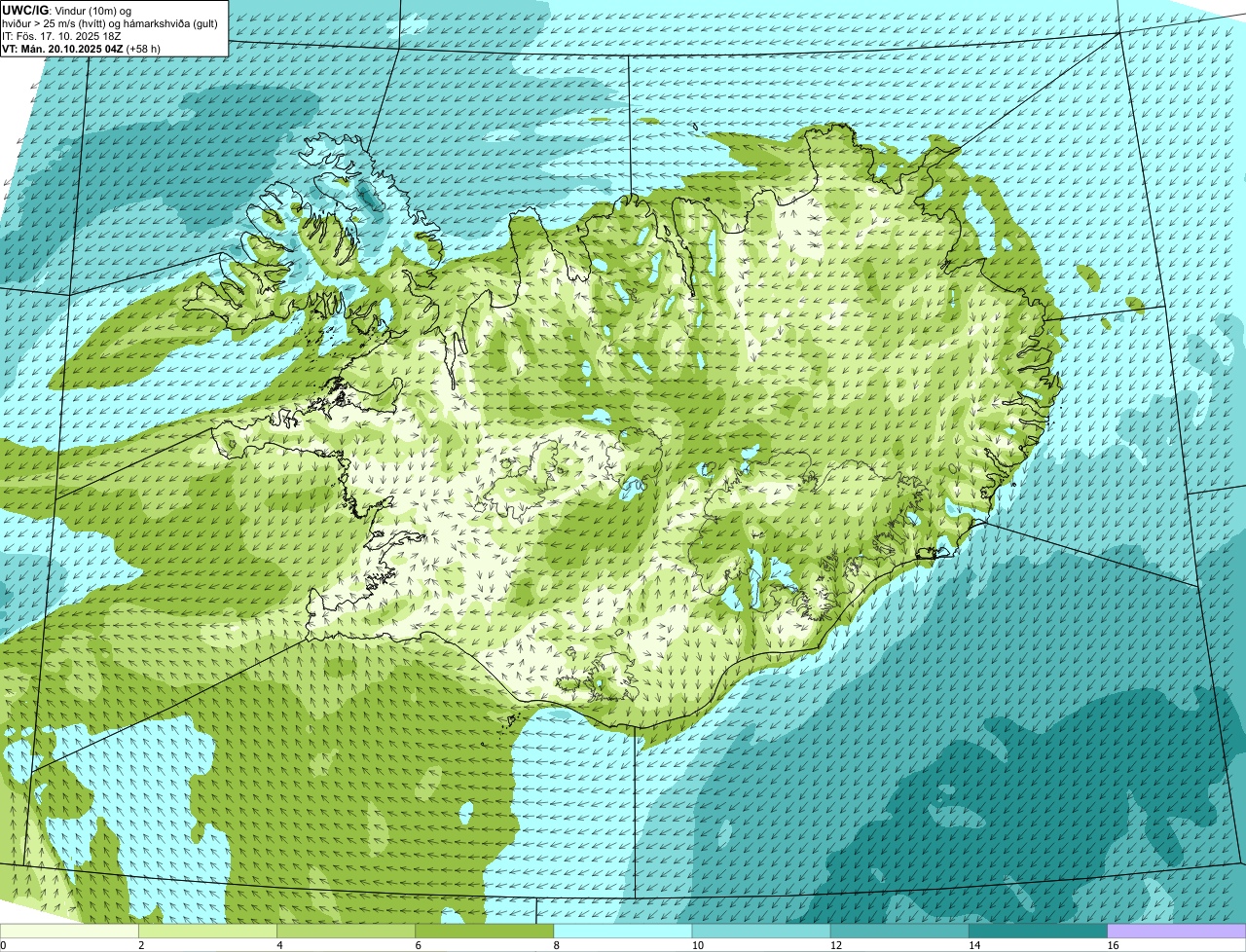Click the 4–6 m/s green legend swatch
Image resolution: width=1246 pixels, height=952 pixels.
(346, 931)
